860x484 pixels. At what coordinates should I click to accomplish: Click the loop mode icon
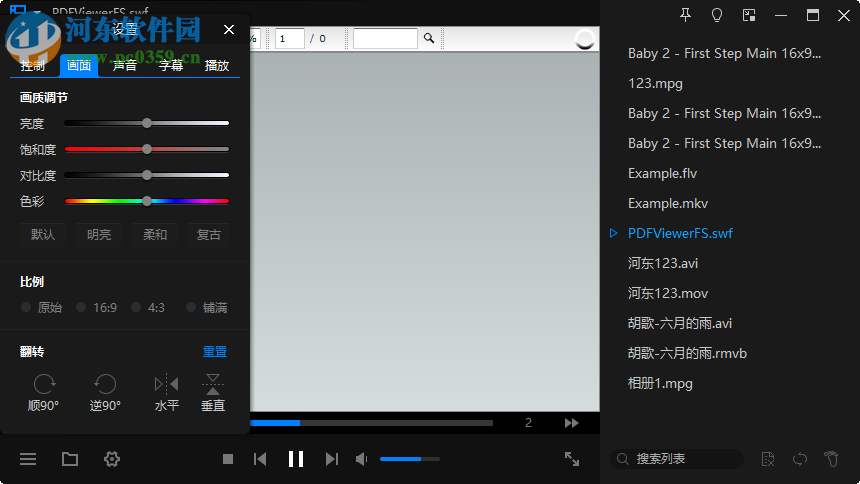tap(800, 459)
